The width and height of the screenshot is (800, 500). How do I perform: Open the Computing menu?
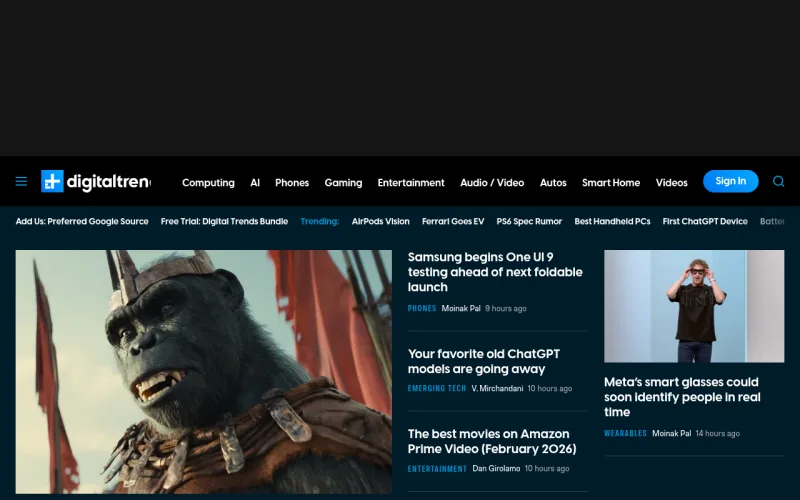click(x=208, y=183)
